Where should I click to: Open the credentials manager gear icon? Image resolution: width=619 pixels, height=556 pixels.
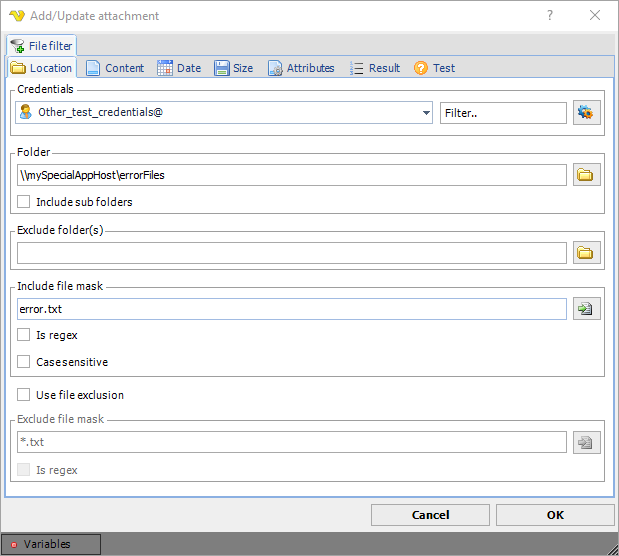pos(586,113)
